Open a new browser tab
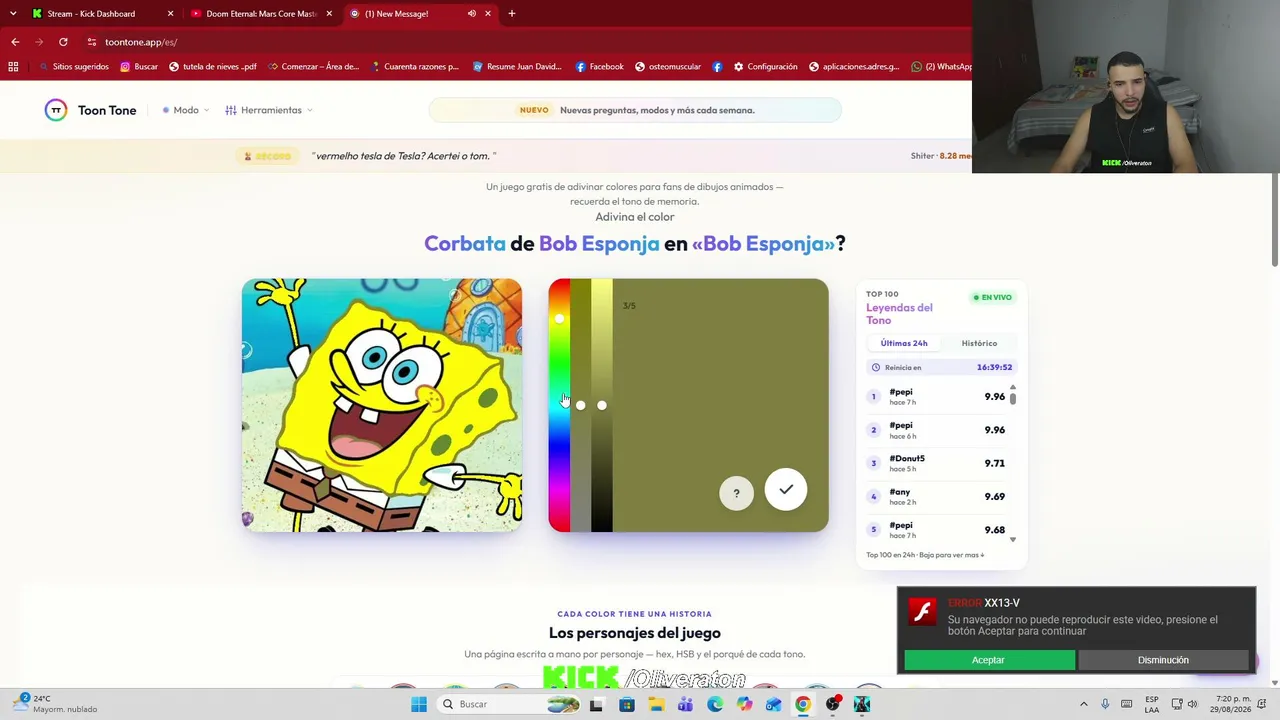The image size is (1280, 720). point(512,14)
